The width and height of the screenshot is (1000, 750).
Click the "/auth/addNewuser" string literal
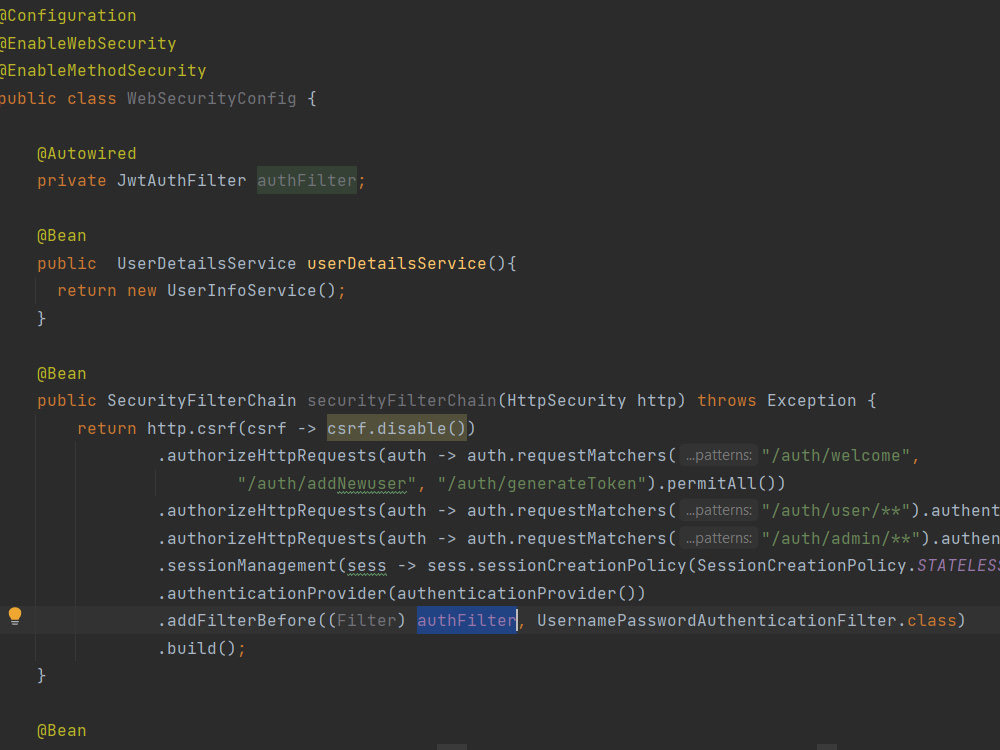pyautogui.click(x=327, y=483)
